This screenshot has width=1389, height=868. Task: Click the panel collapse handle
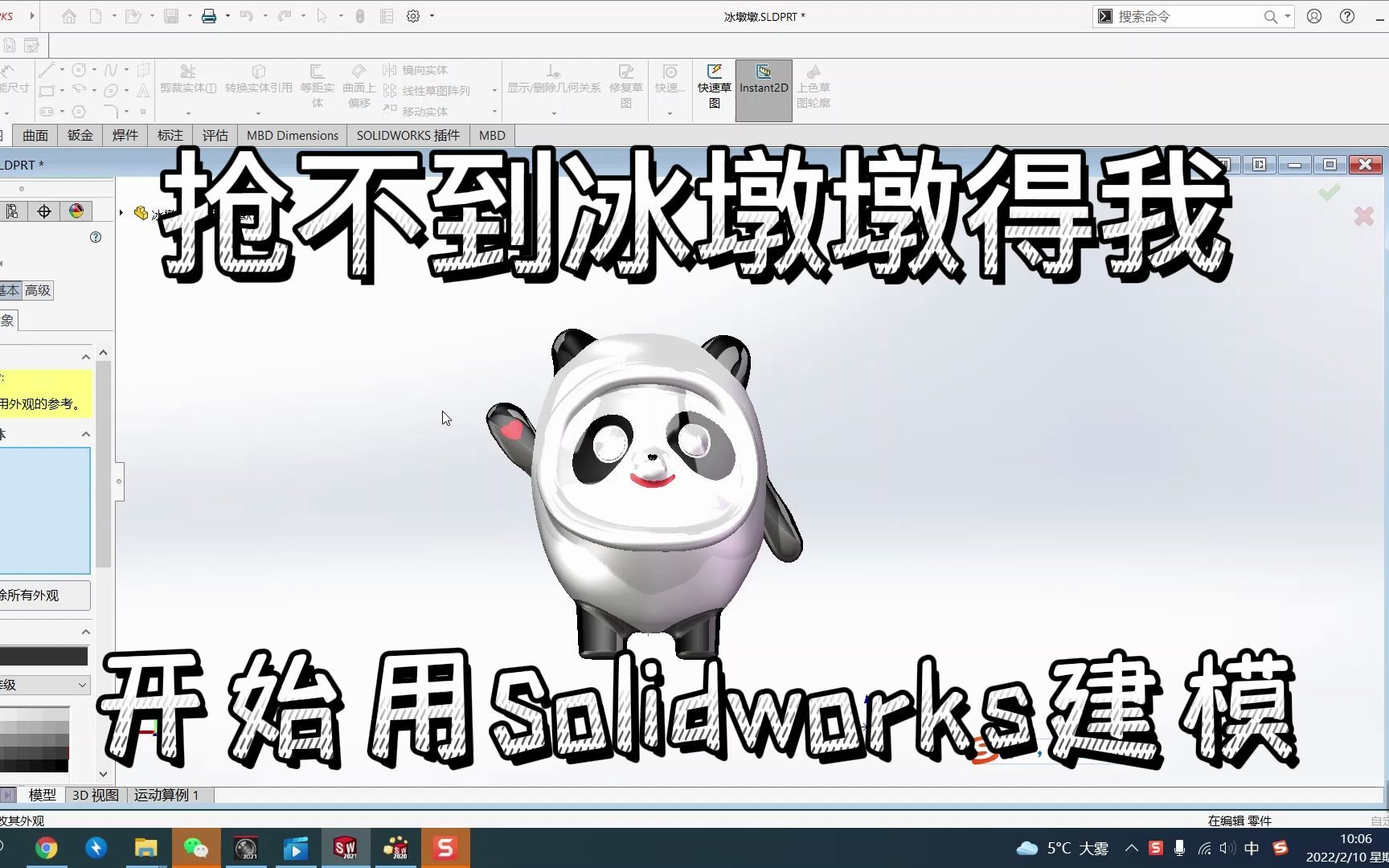(119, 481)
